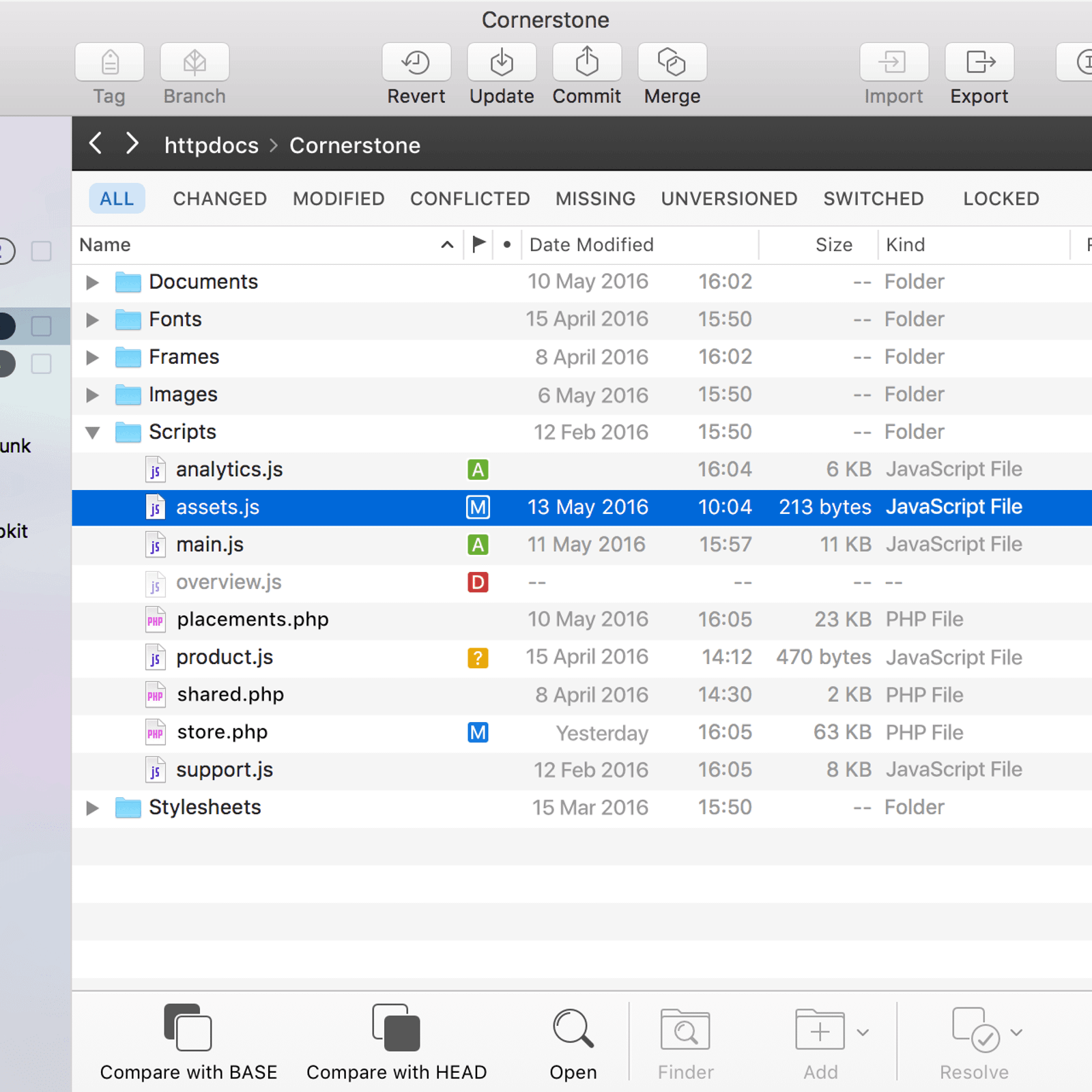Click the green A status badge for analytics.js
This screenshot has height=1092, width=1092.
point(478,470)
